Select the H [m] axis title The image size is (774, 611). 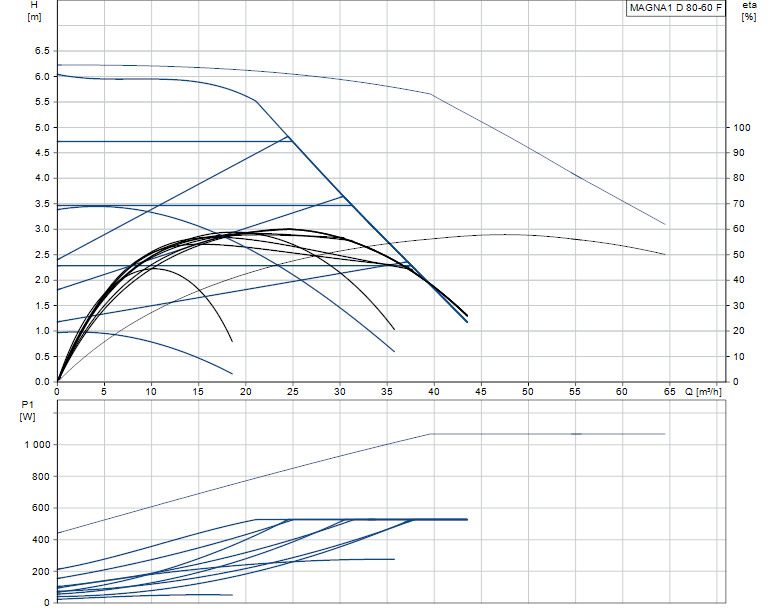(x=34, y=11)
